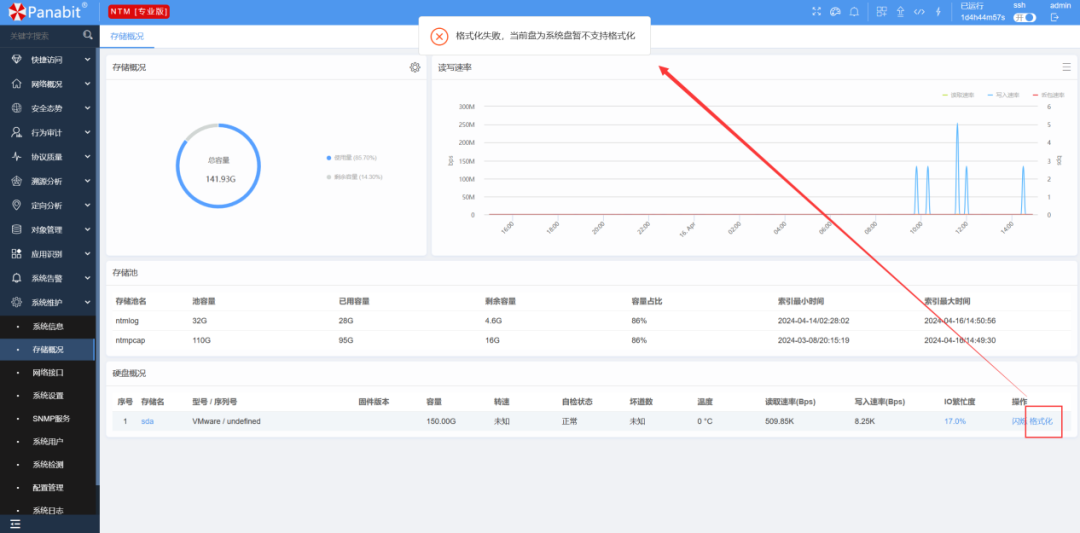Expand the 对象管理 chevron
The height and width of the screenshot is (533, 1080).
coord(87,229)
